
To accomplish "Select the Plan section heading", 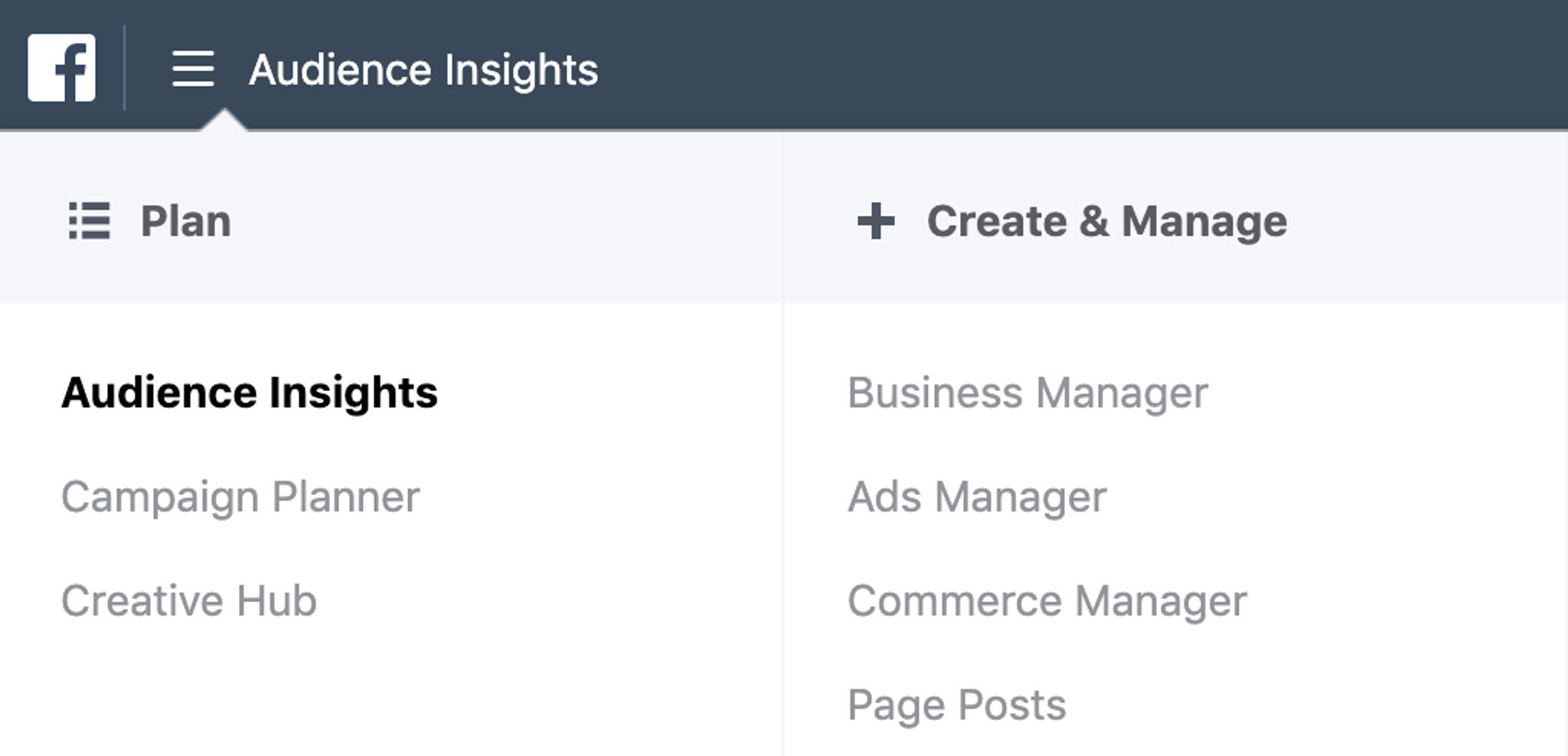I will point(186,222).
